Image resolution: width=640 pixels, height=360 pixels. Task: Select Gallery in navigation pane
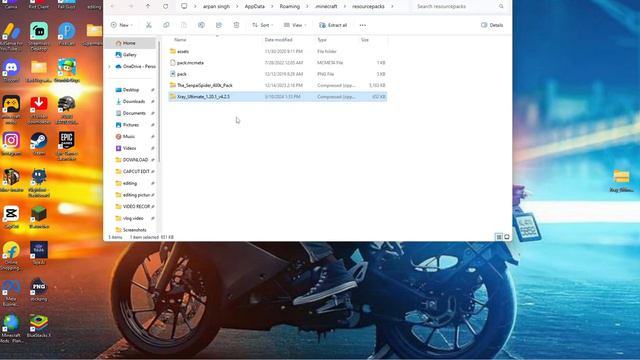[x=131, y=55]
